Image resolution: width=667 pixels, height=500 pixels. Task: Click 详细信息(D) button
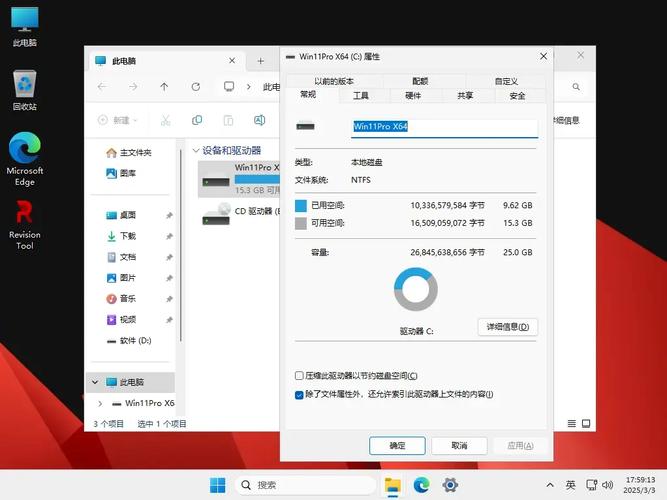tap(508, 327)
